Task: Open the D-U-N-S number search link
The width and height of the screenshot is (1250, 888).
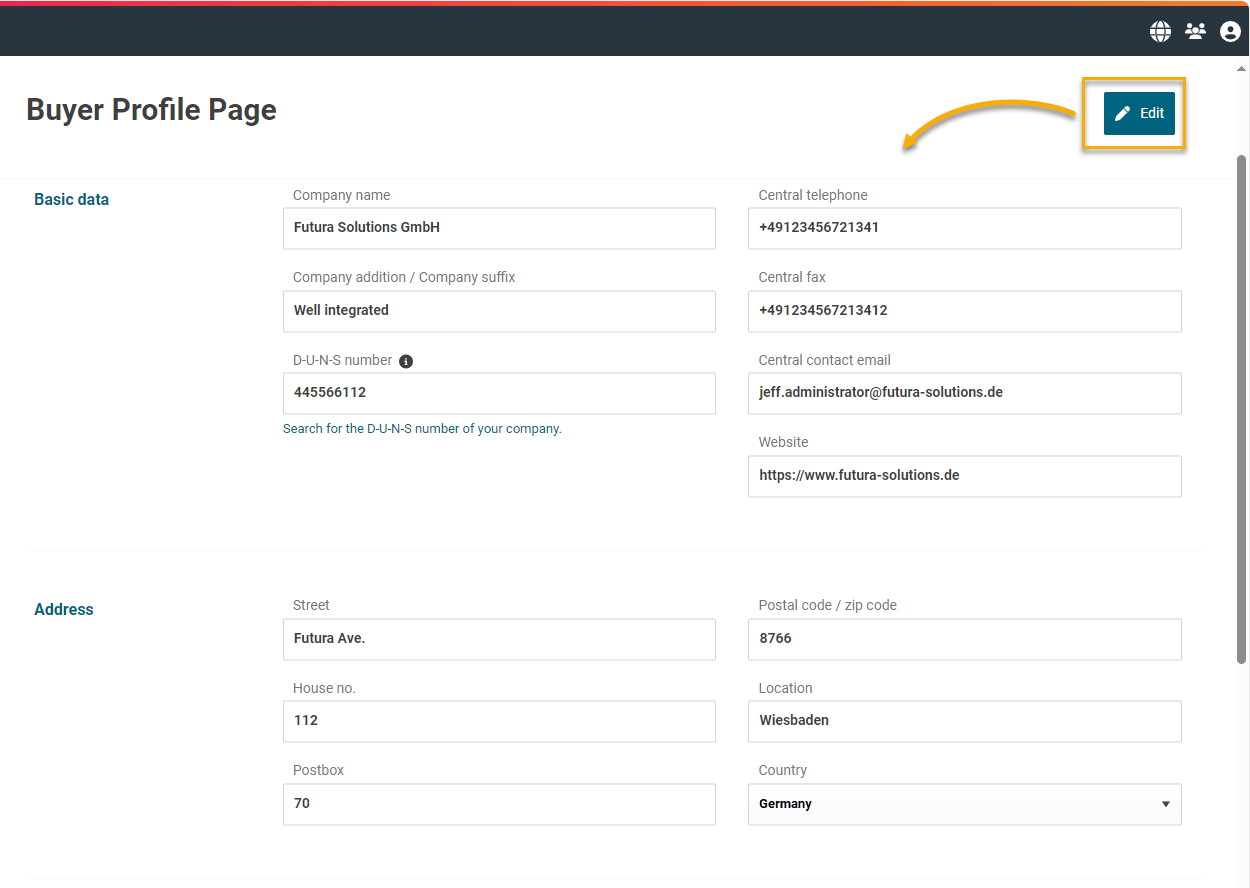Action: coord(422,429)
